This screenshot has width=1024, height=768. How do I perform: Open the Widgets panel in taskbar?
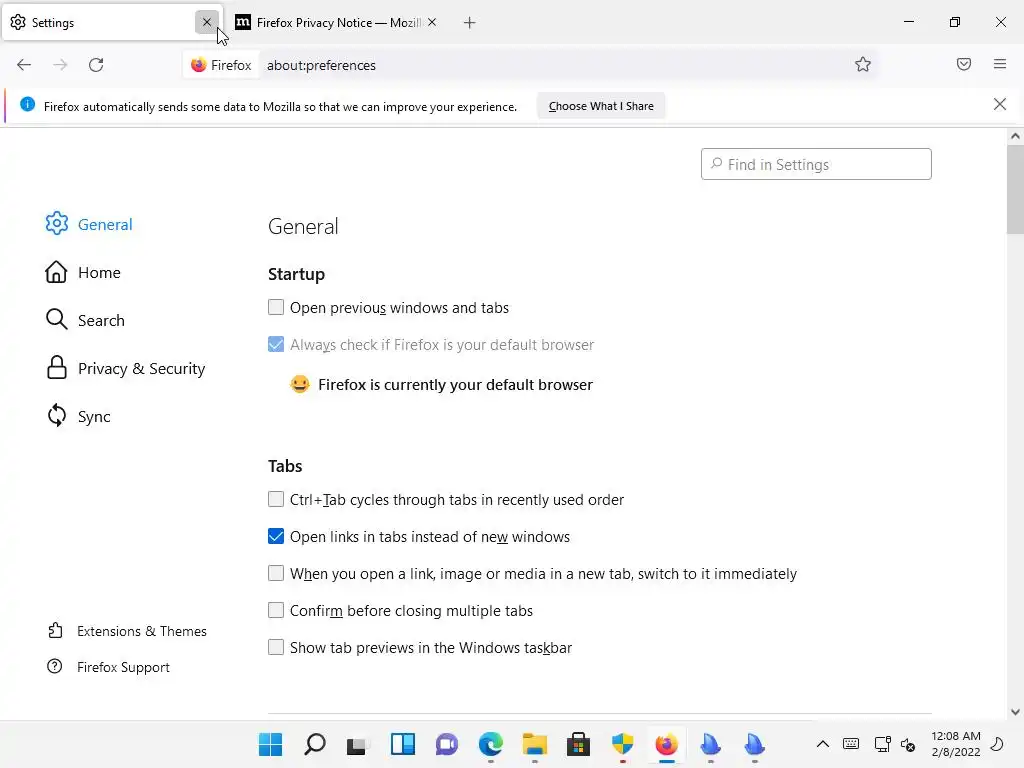[x=402, y=744]
